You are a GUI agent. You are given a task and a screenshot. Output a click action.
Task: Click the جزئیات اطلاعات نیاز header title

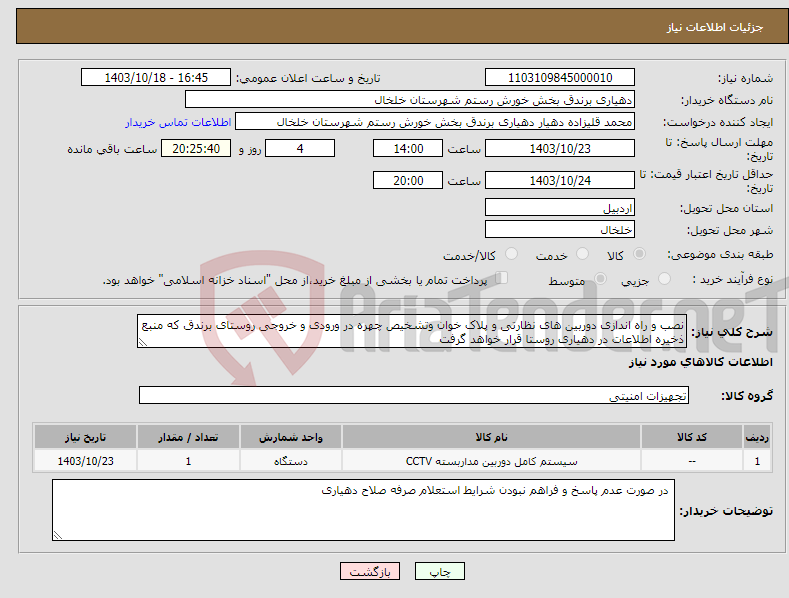tap(715, 27)
